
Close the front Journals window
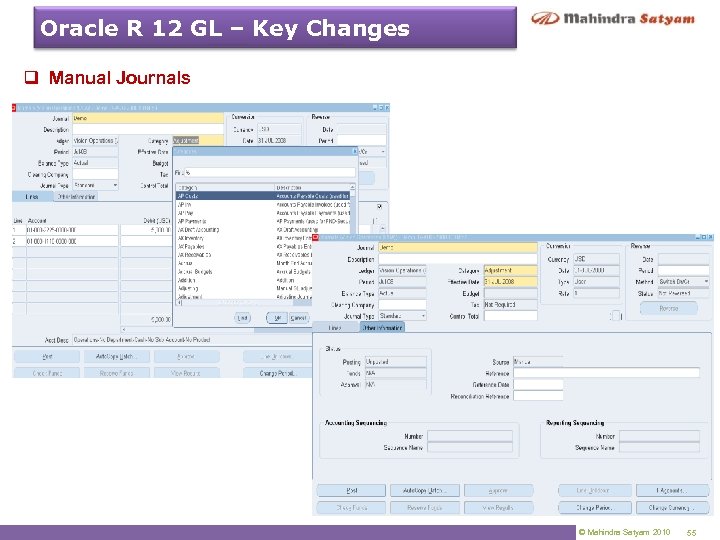click(710, 237)
